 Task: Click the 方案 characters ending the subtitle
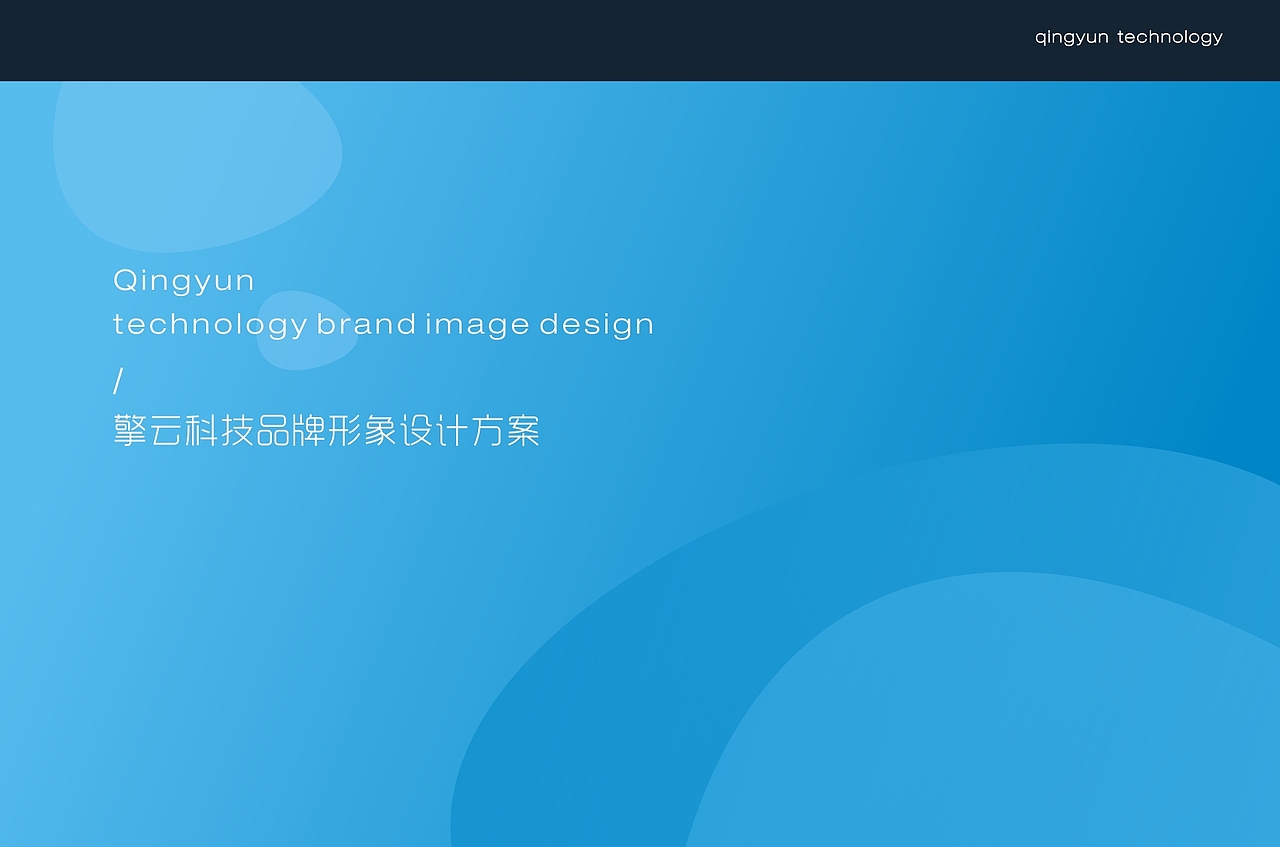point(508,432)
